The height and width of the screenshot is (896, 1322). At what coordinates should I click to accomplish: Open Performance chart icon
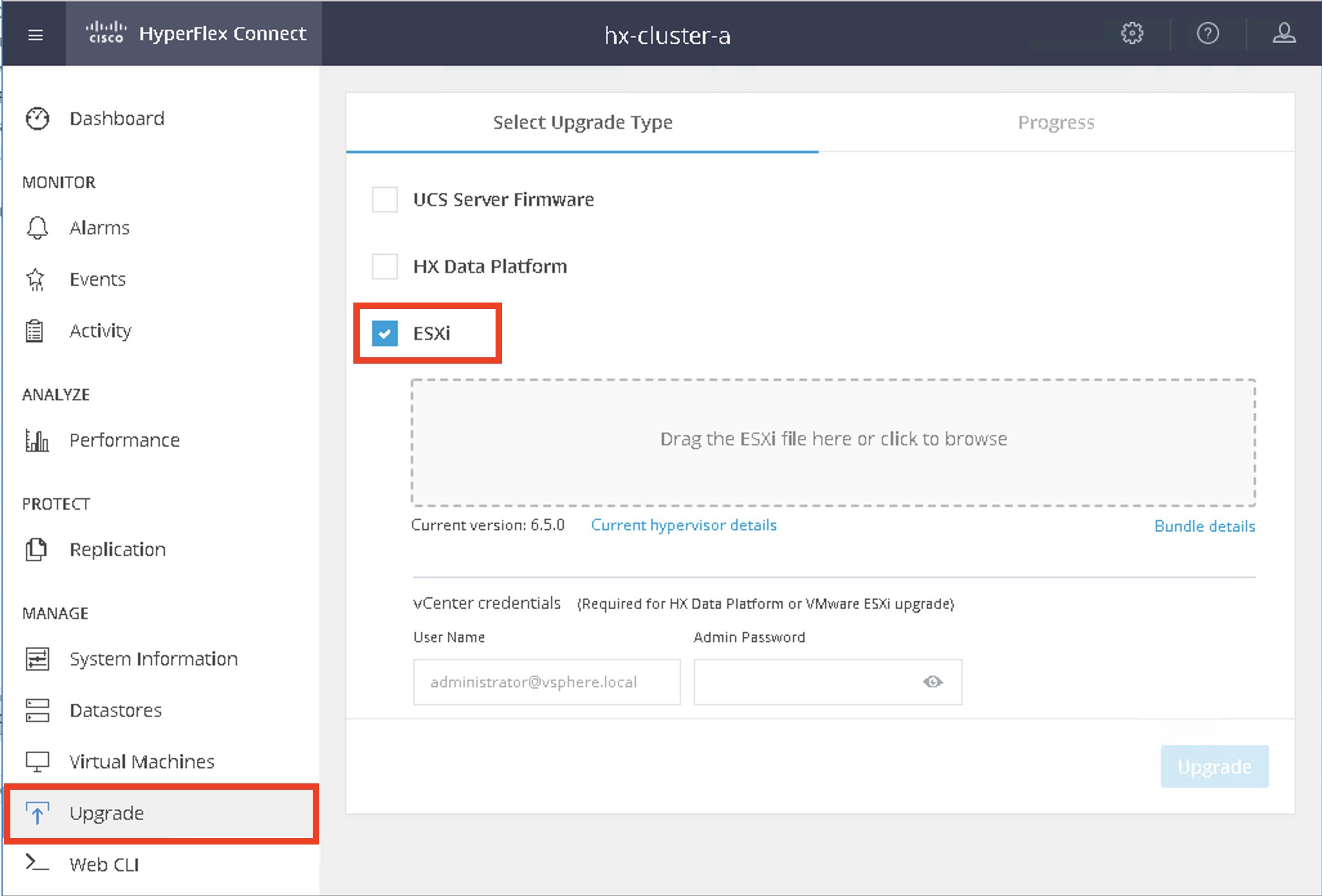click(x=37, y=440)
